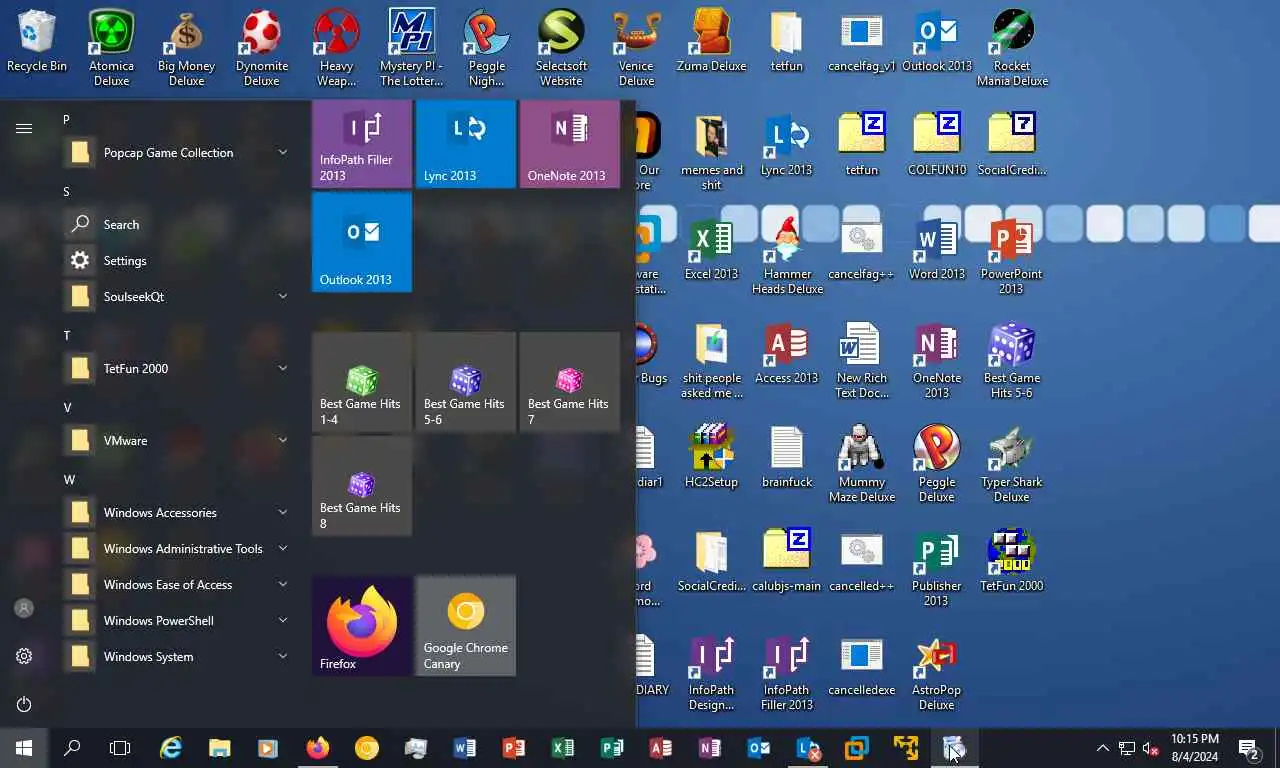The height and width of the screenshot is (768, 1280).
Task: Open the brainfuck text file
Action: pyautogui.click(x=787, y=458)
